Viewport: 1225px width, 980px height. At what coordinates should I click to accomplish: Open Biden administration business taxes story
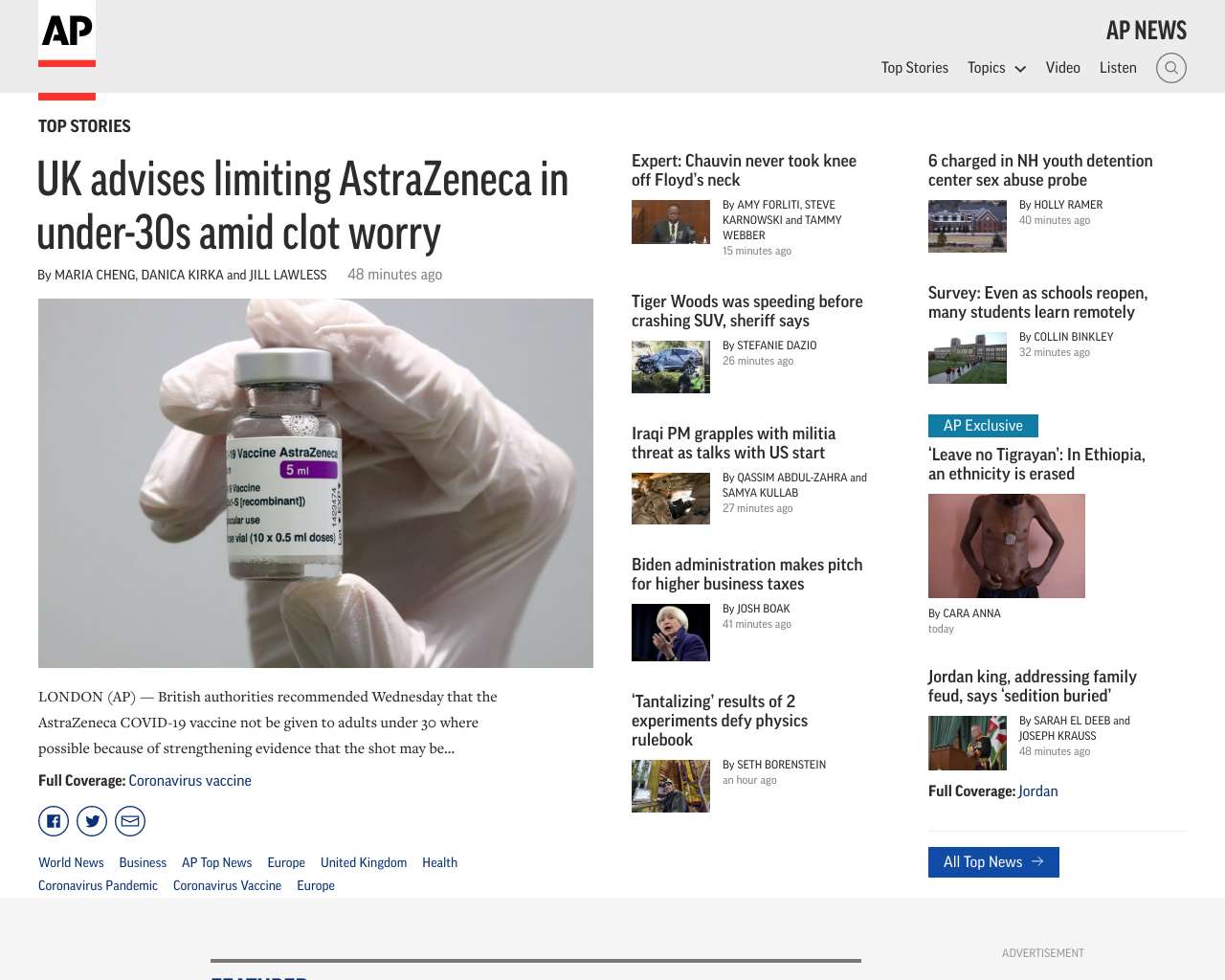[747, 574]
